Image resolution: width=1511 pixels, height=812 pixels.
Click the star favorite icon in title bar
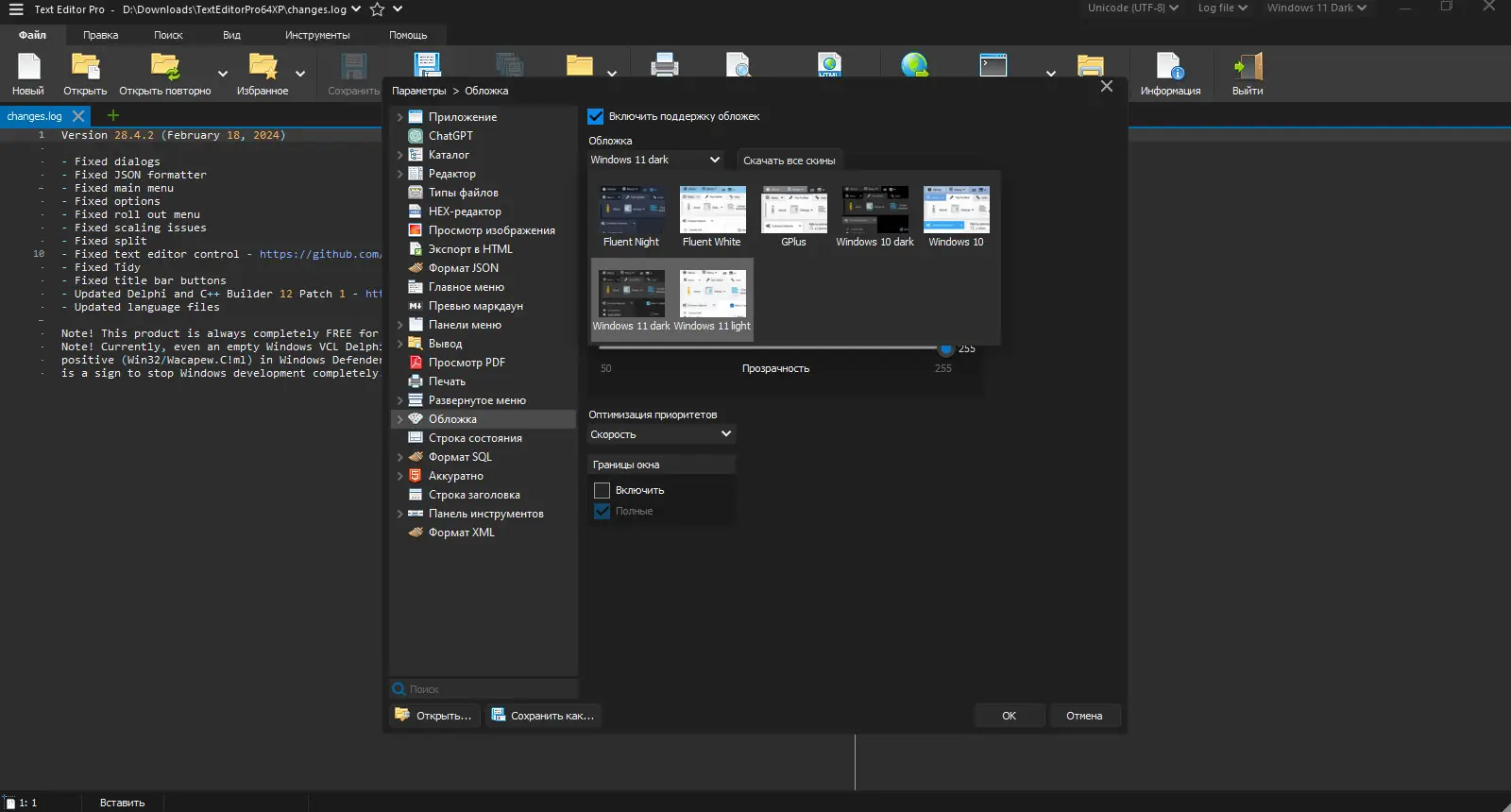(378, 9)
